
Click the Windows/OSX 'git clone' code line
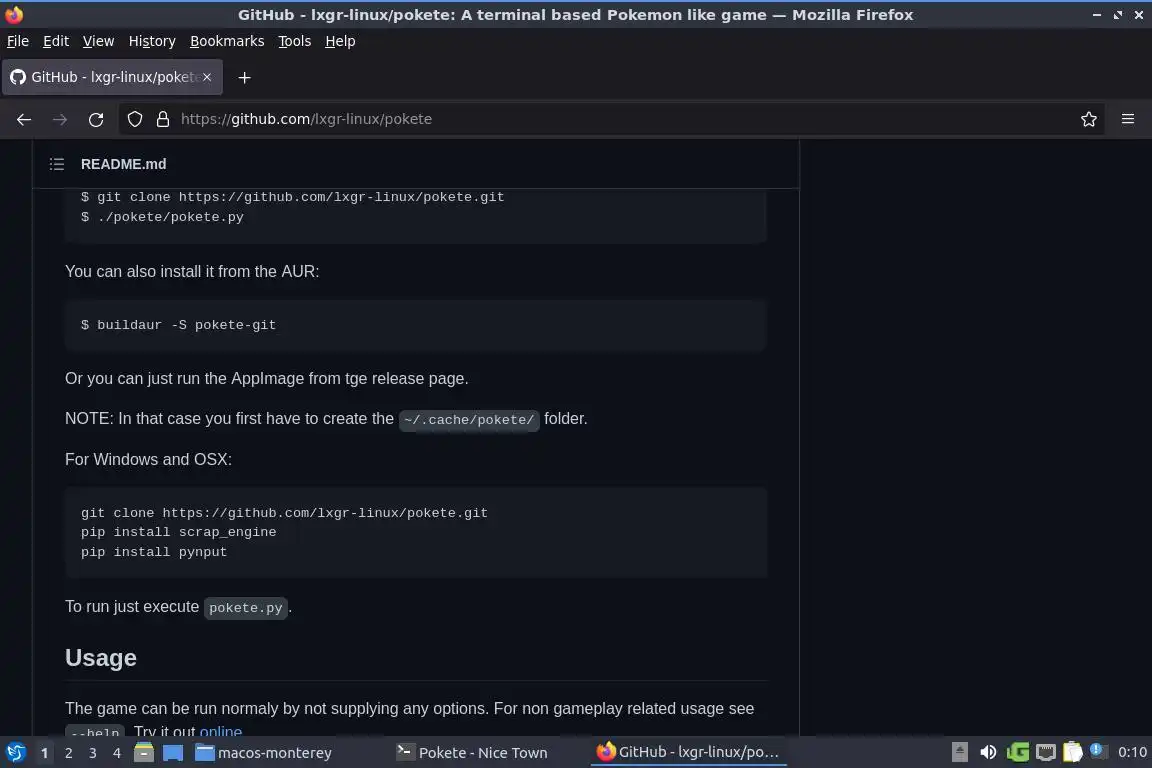click(x=284, y=513)
